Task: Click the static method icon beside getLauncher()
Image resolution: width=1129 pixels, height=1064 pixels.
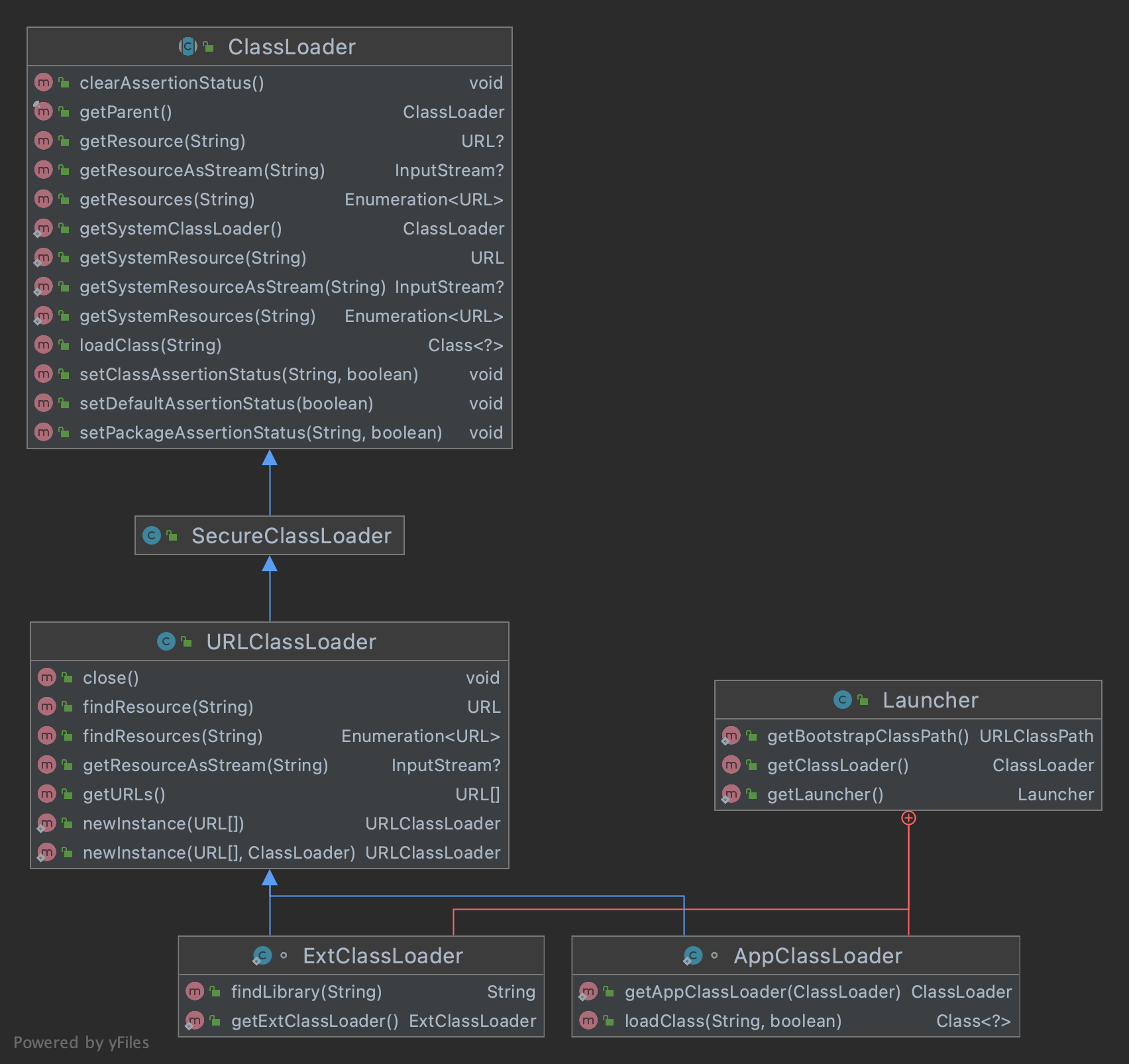Action: [731, 794]
